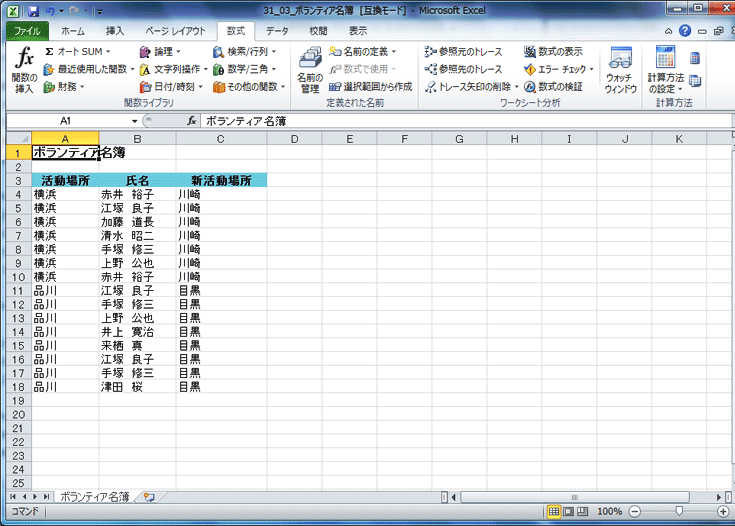Open the Insert Function (関数の挿入) button

click(24, 70)
